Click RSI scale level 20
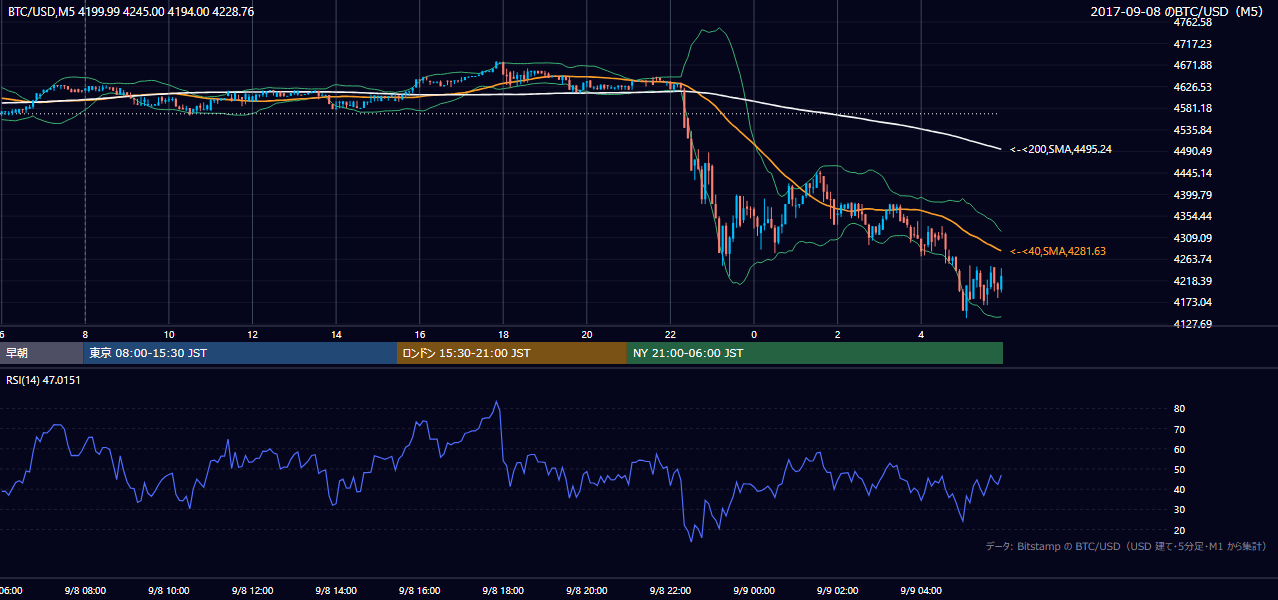This screenshot has height=600, width=1278. pos(1180,530)
